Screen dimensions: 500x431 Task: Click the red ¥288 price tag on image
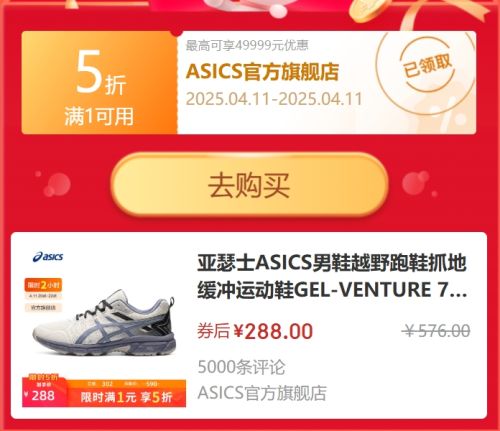(44, 393)
